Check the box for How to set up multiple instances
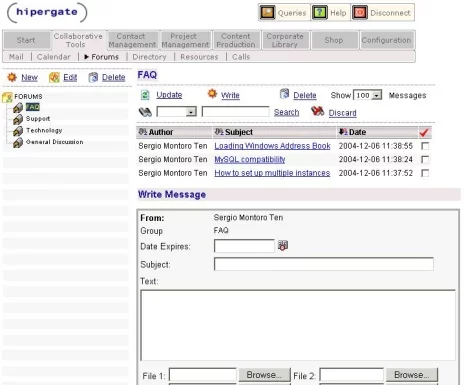The height and width of the screenshot is (385, 475). pos(425,173)
